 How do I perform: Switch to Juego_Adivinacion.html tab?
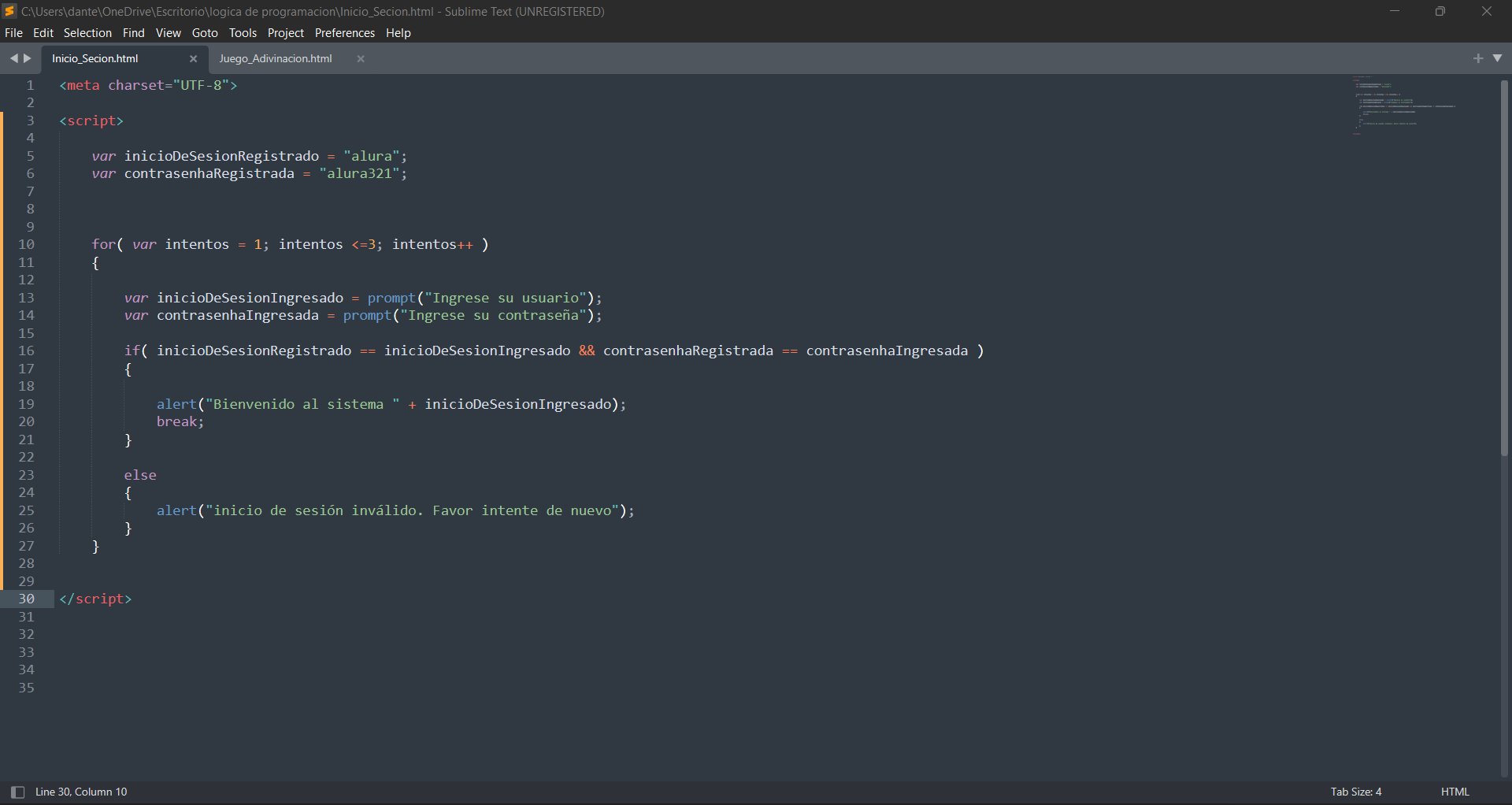(x=276, y=59)
